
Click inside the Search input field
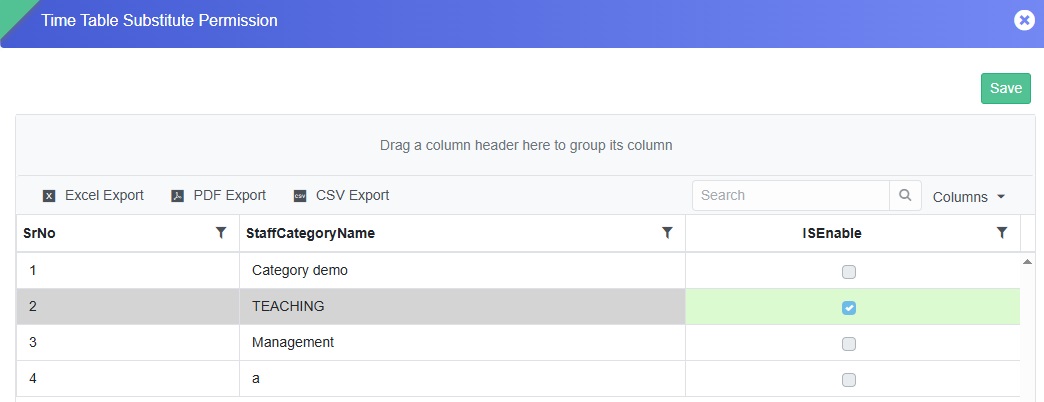[790, 196]
